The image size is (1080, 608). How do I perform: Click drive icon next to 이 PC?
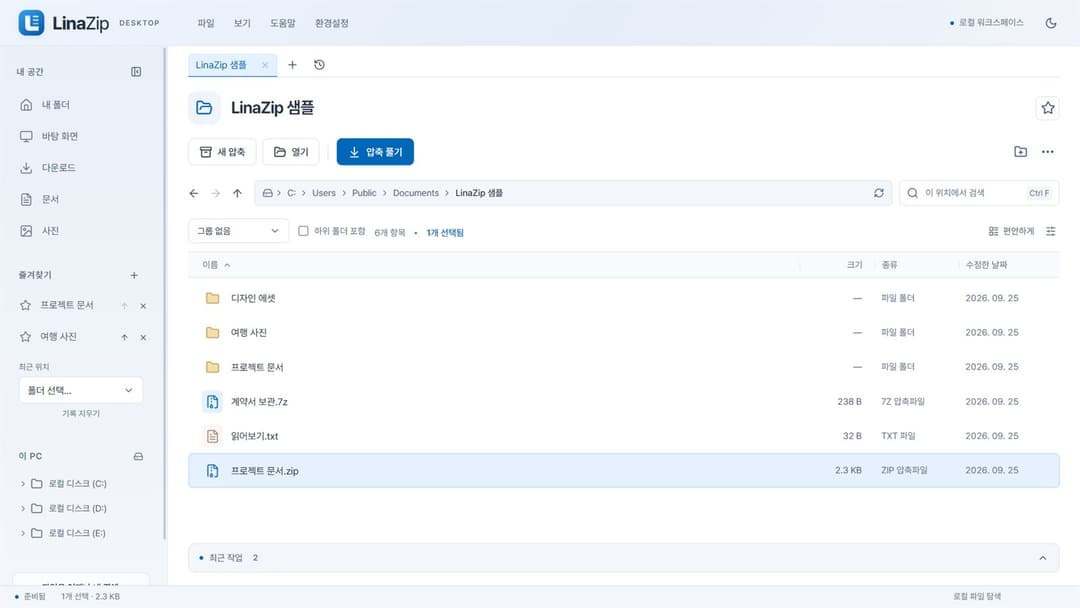138,457
